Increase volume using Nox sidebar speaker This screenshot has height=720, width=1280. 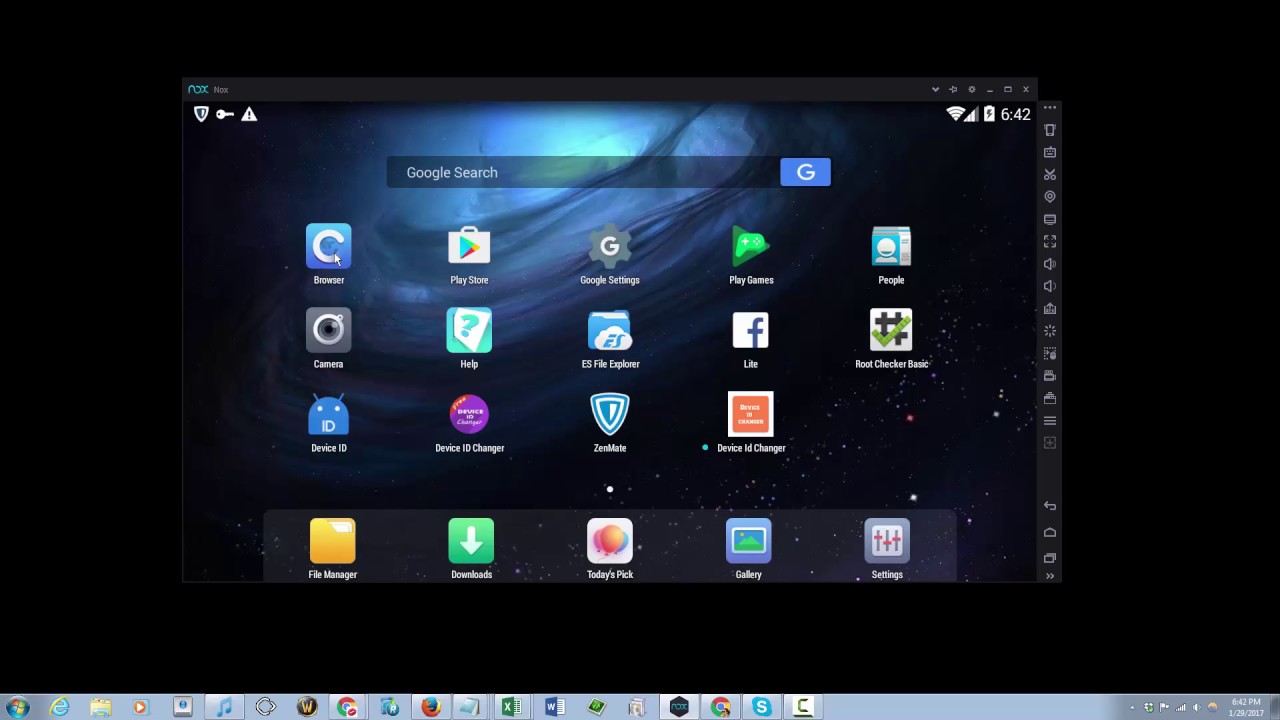point(1050,264)
